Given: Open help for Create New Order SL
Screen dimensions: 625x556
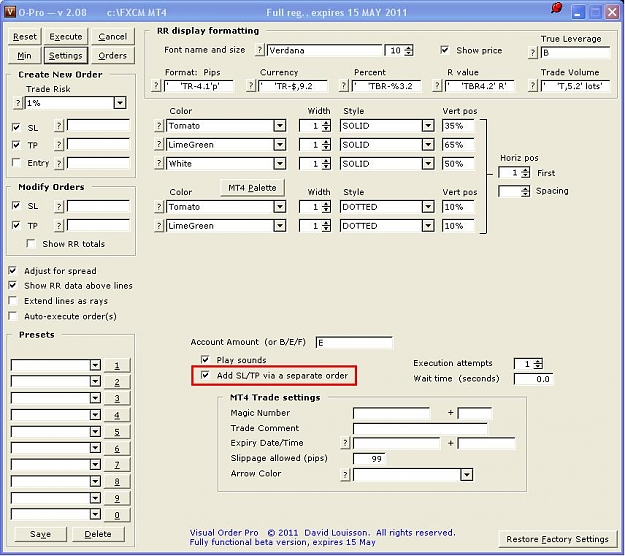Looking at the screenshot, I should pos(59,126).
